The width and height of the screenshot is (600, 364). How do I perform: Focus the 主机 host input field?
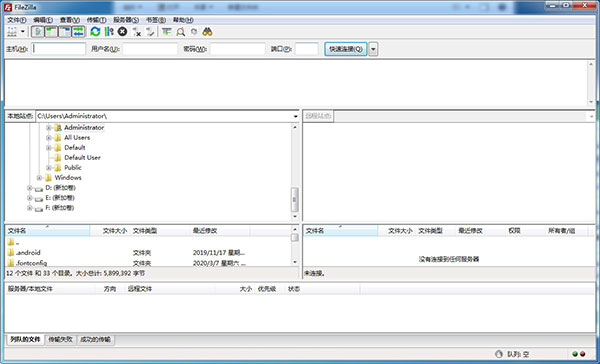pos(59,49)
